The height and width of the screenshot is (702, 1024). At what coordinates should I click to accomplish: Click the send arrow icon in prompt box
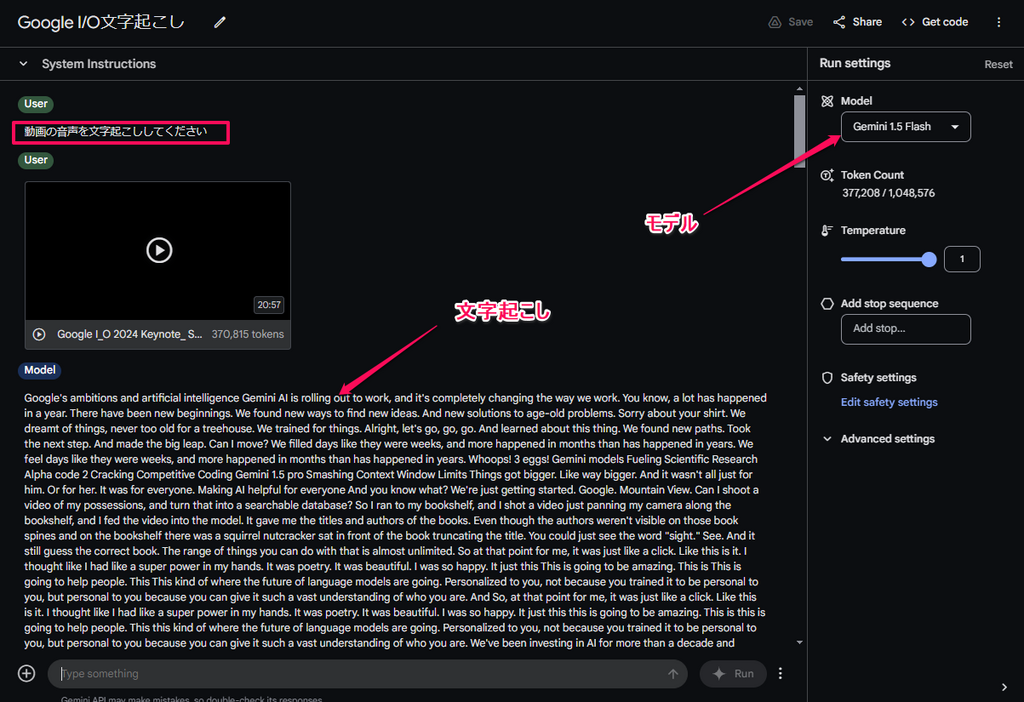[x=673, y=673]
